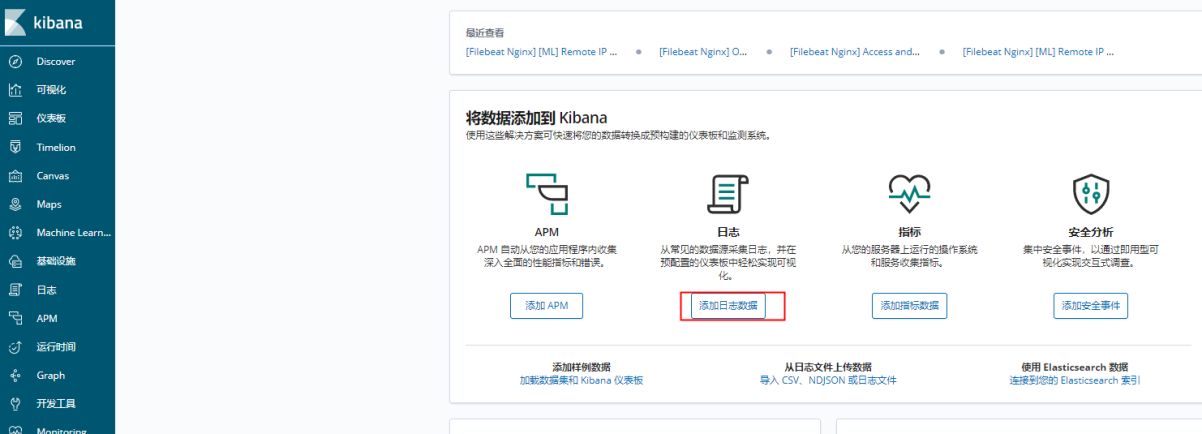Open the 基础设施 icon in sidebar
This screenshot has width=1202, height=434.
tap(15, 261)
